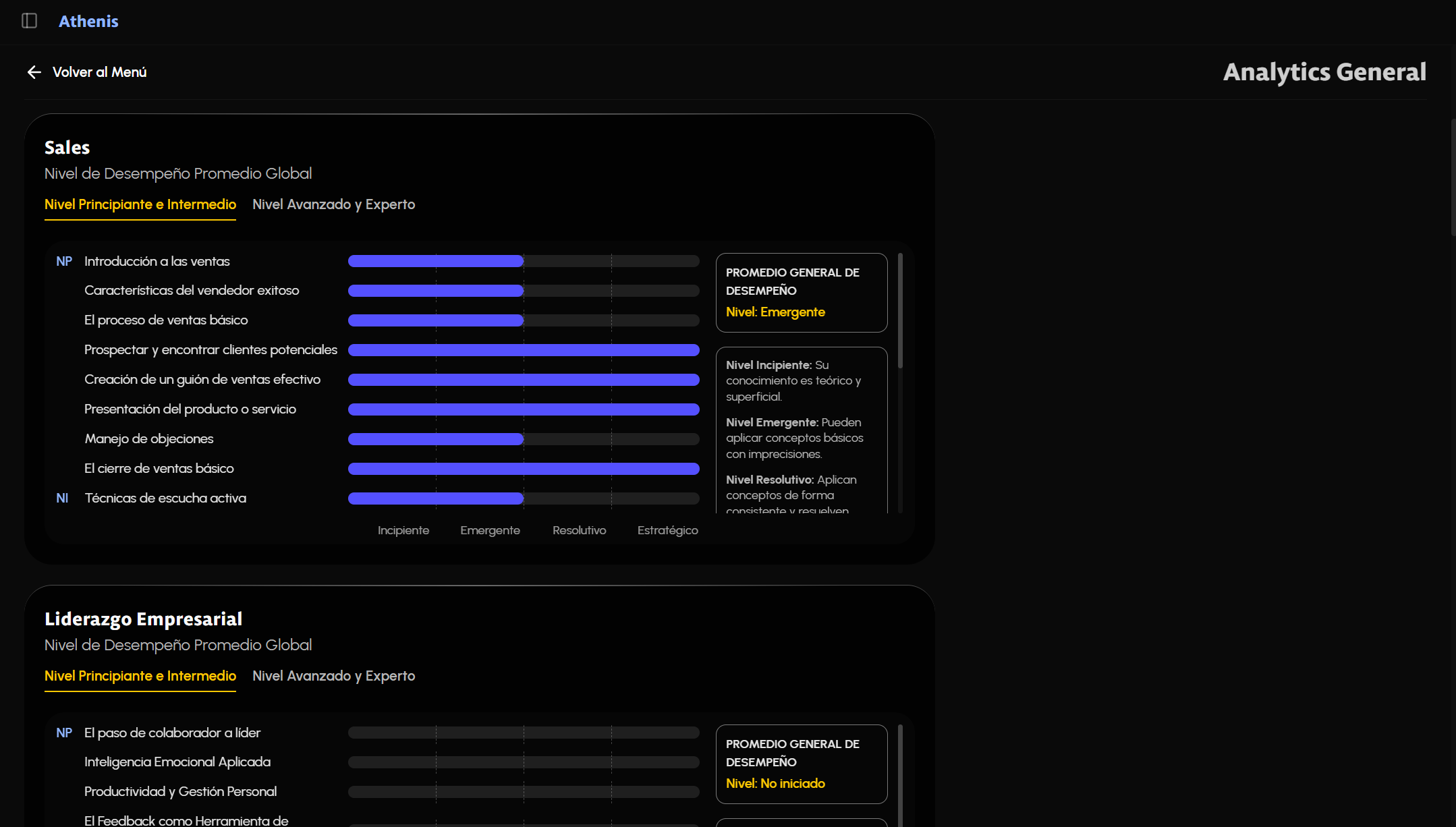The height and width of the screenshot is (827, 1456).
Task: Select 'Técnicas de escucha activa' label
Action: point(165,498)
